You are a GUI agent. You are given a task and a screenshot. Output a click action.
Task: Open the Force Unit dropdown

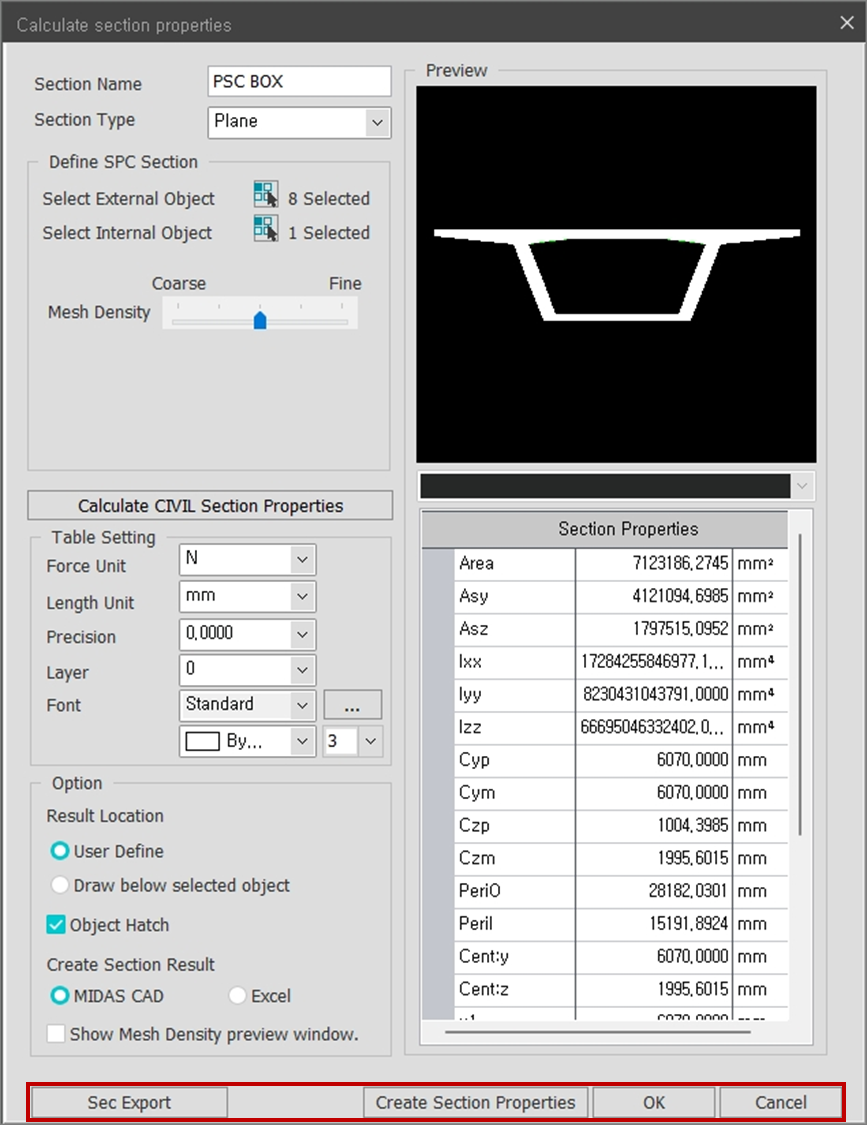pyautogui.click(x=302, y=560)
